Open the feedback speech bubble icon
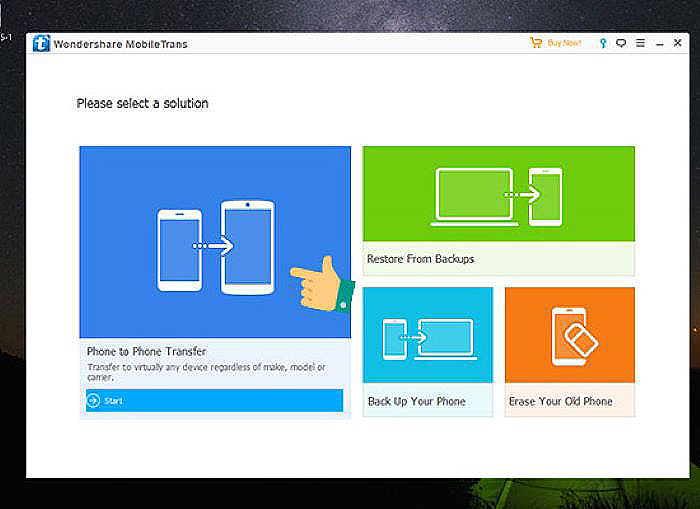700x509 pixels. (x=621, y=43)
